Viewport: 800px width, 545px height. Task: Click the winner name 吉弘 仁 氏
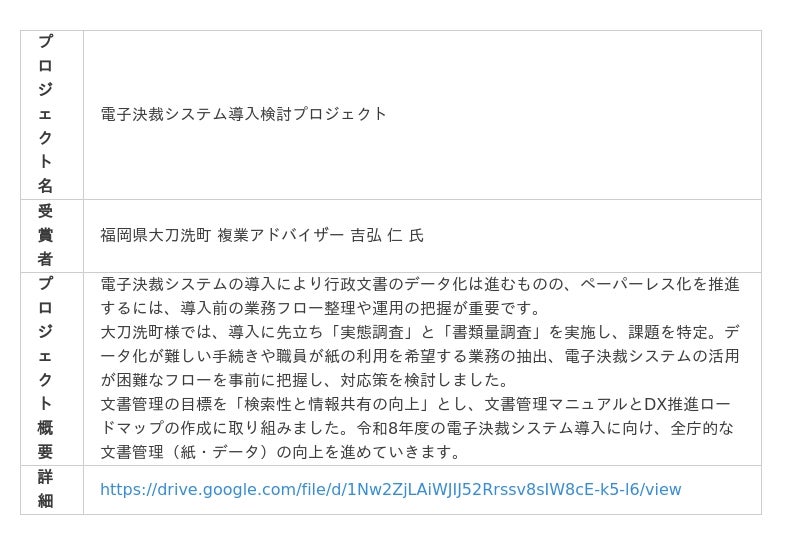pyautogui.click(x=387, y=236)
